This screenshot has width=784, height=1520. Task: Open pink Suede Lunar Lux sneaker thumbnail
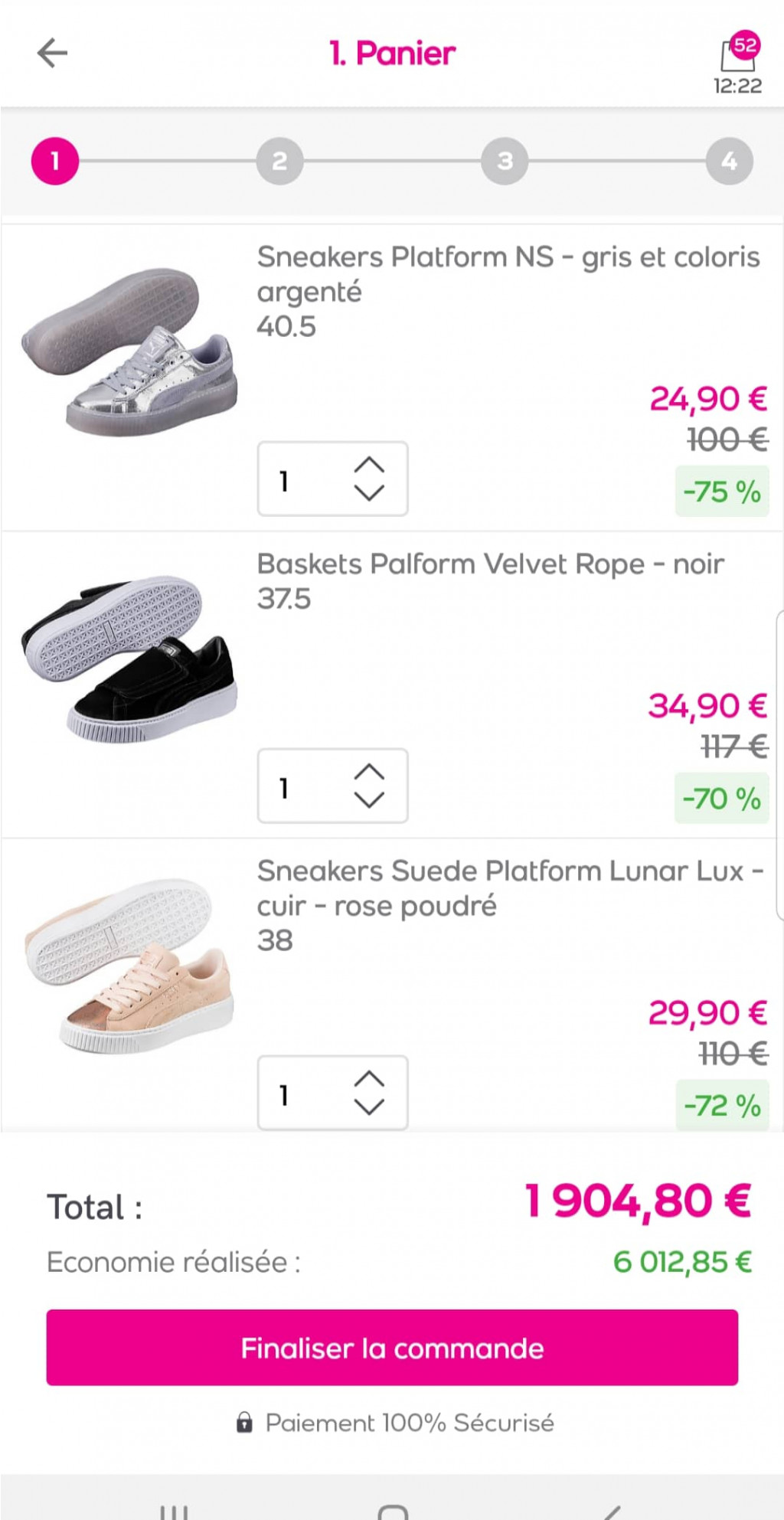(129, 966)
